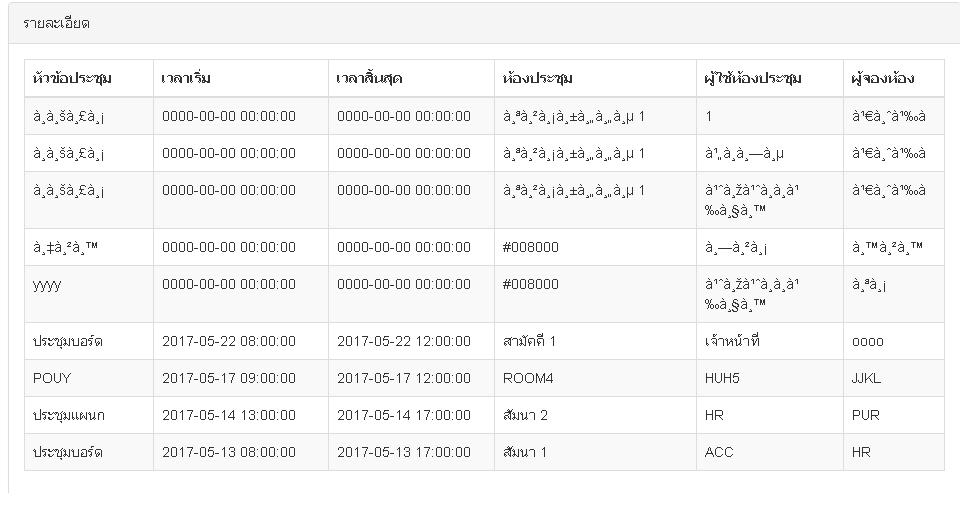Click the yyyy meeting topic cell

[x=47, y=284]
